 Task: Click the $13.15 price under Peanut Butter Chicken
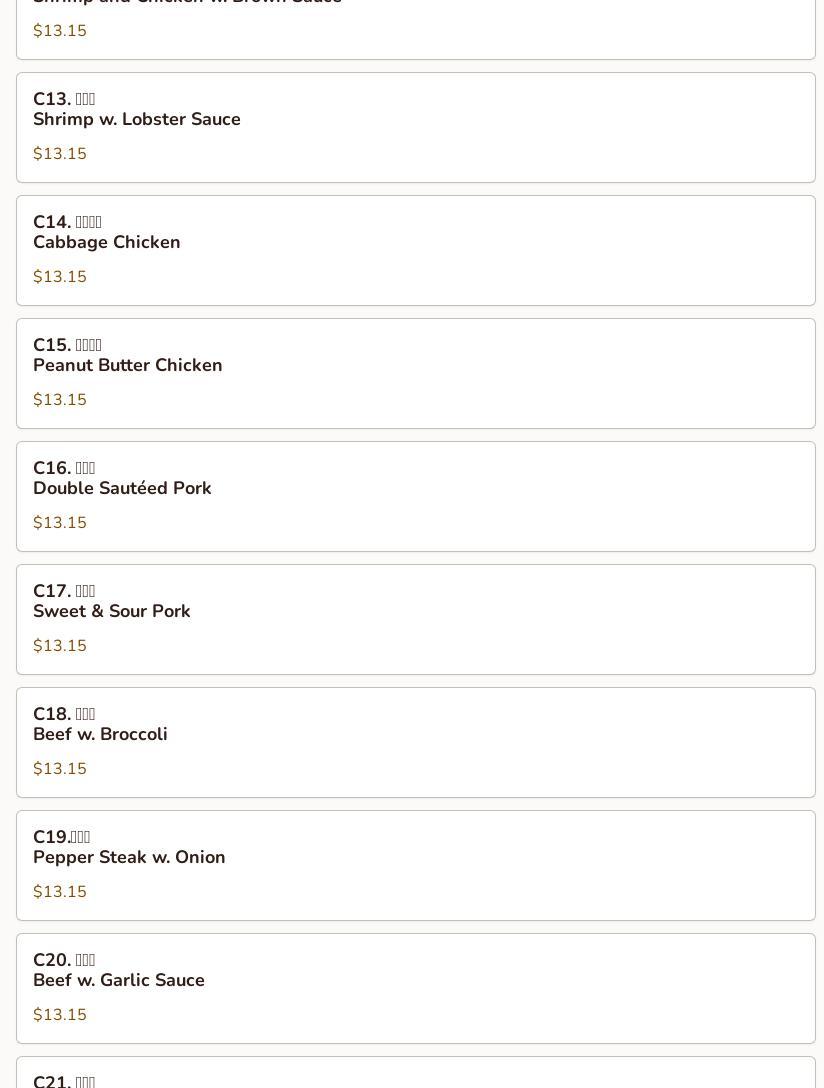point(60,400)
